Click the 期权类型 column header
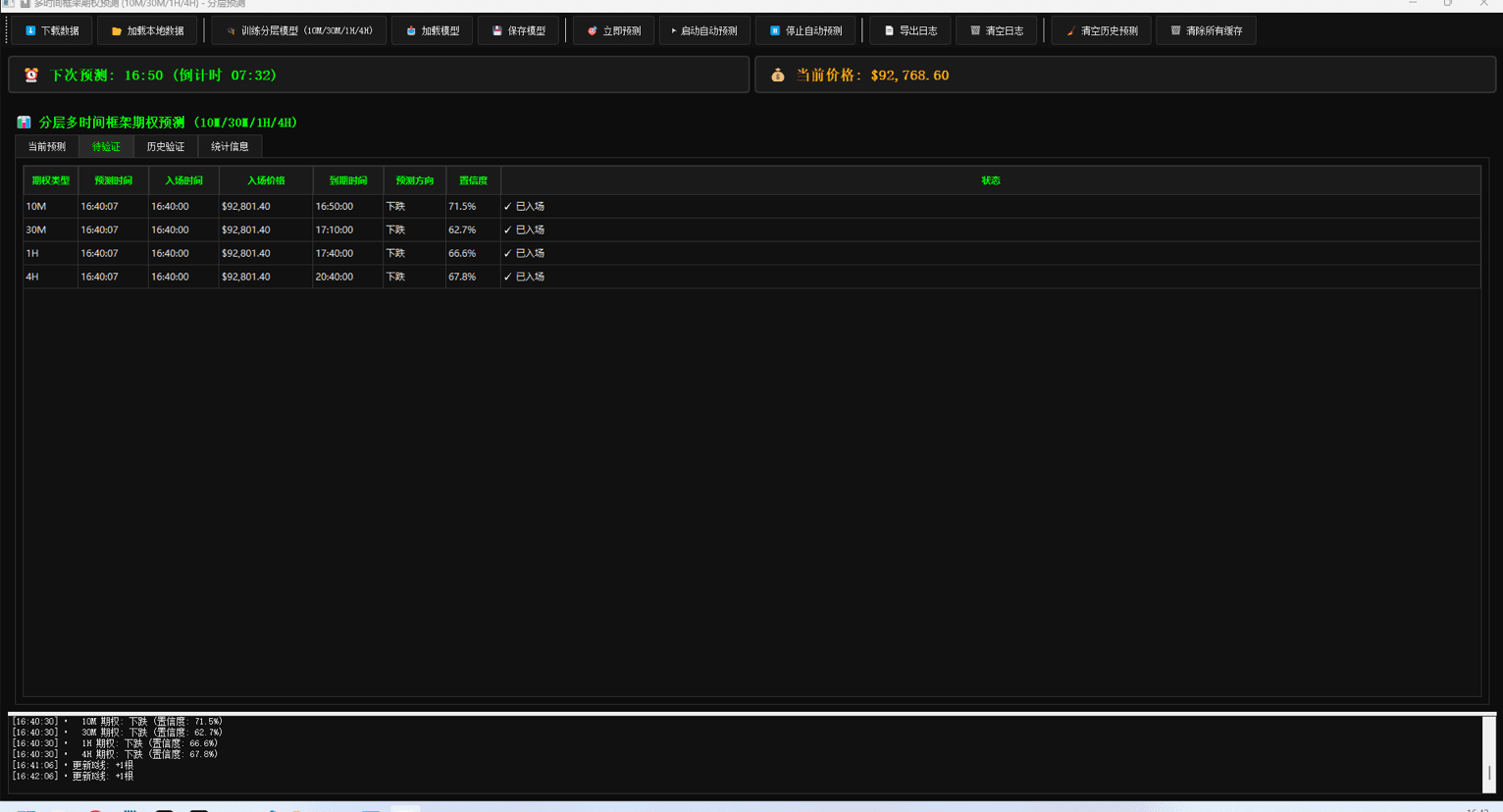The height and width of the screenshot is (812, 1503). pos(51,180)
